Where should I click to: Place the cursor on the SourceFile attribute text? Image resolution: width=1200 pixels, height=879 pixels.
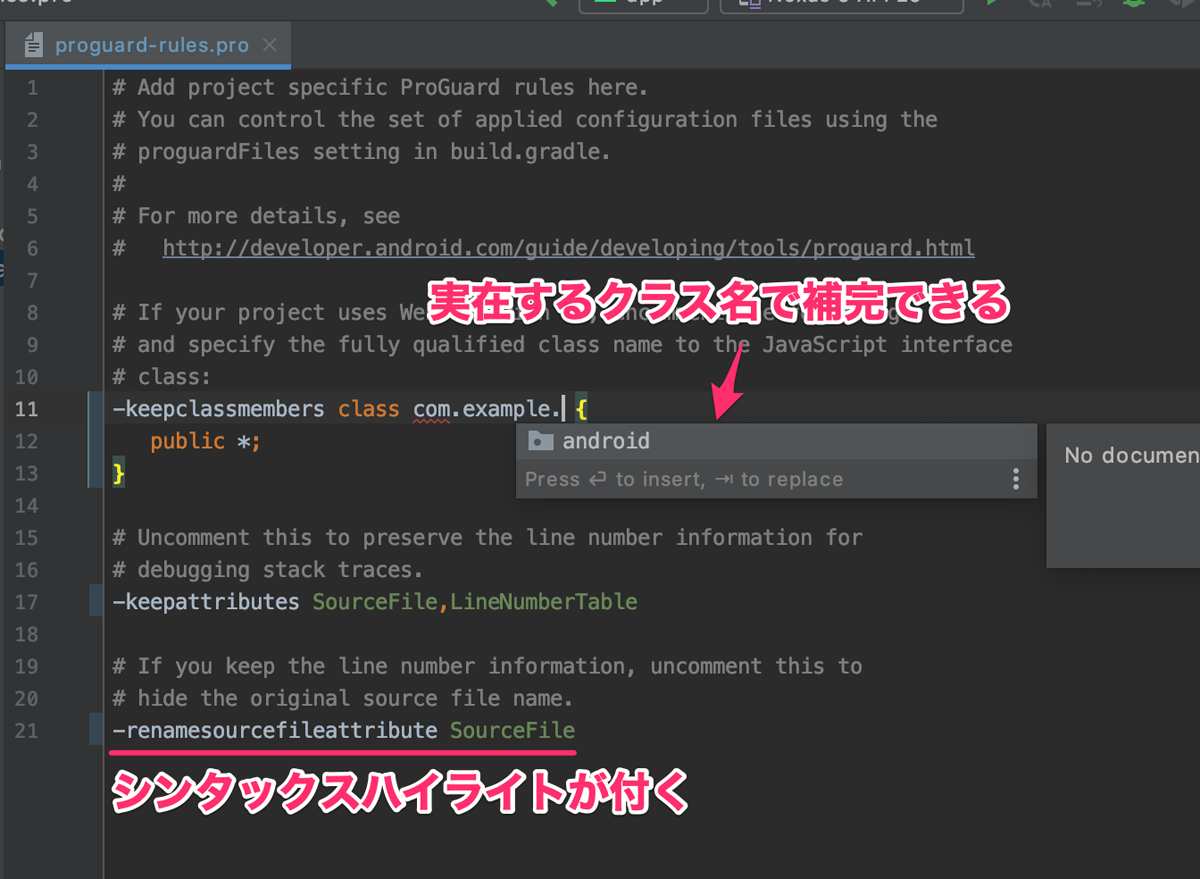[x=512, y=731]
